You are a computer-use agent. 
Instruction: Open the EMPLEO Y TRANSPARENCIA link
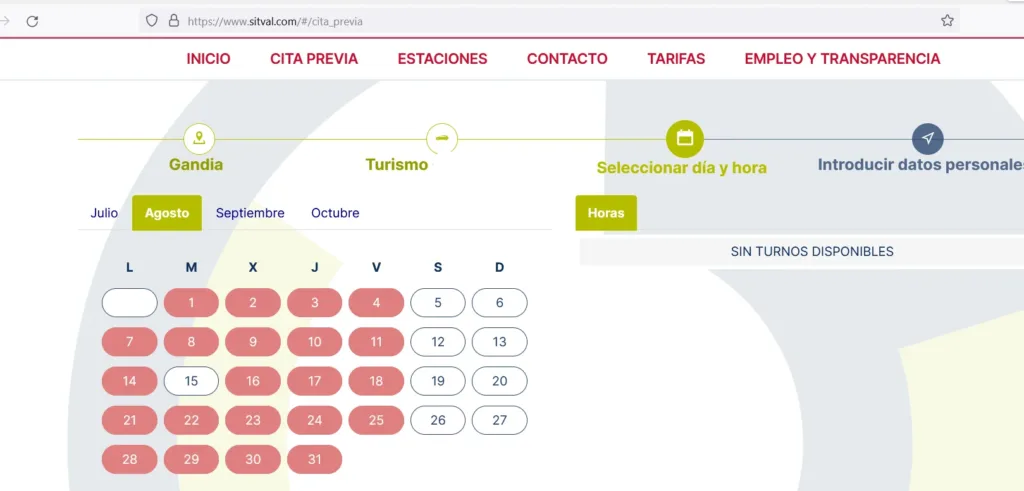(x=842, y=59)
